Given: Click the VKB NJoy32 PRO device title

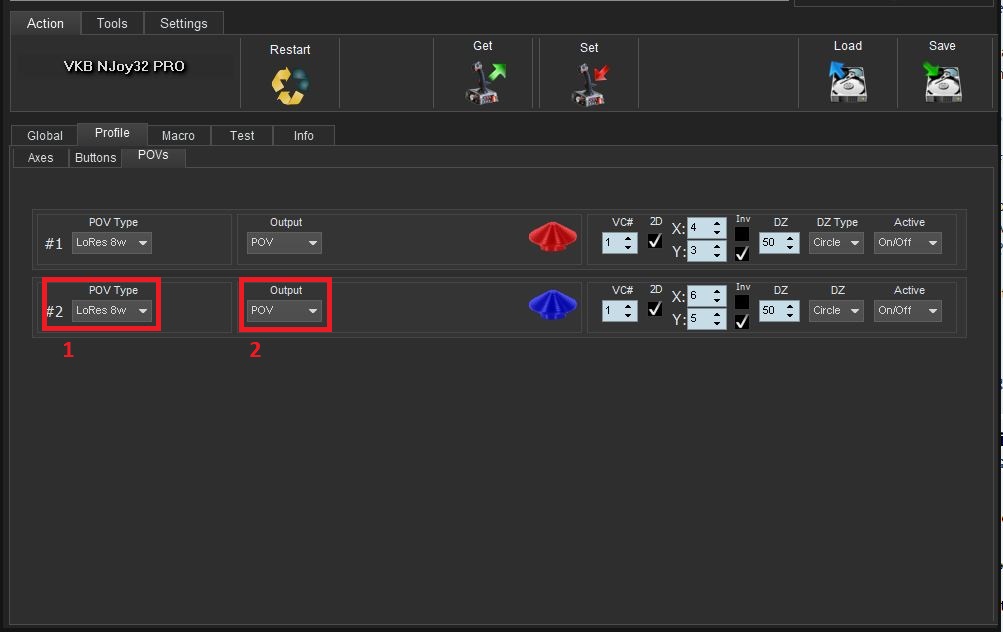Looking at the screenshot, I should click(125, 66).
